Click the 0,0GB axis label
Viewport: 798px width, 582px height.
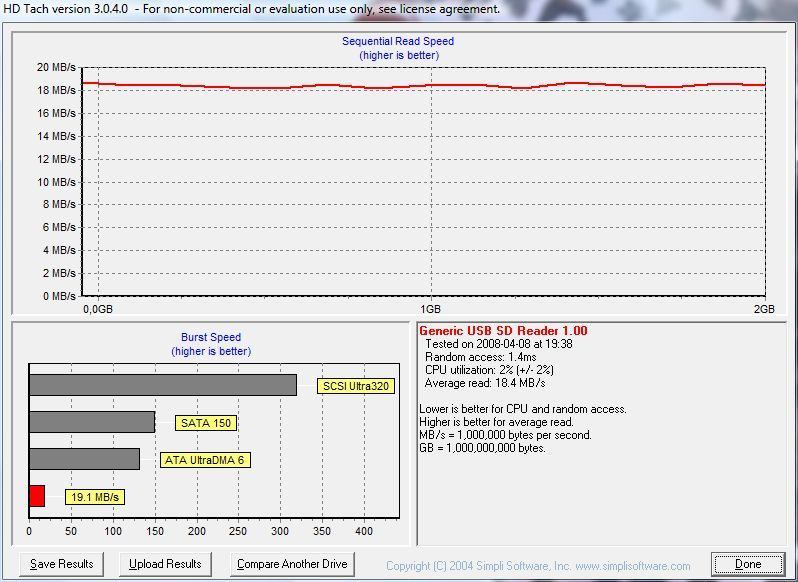coord(98,309)
